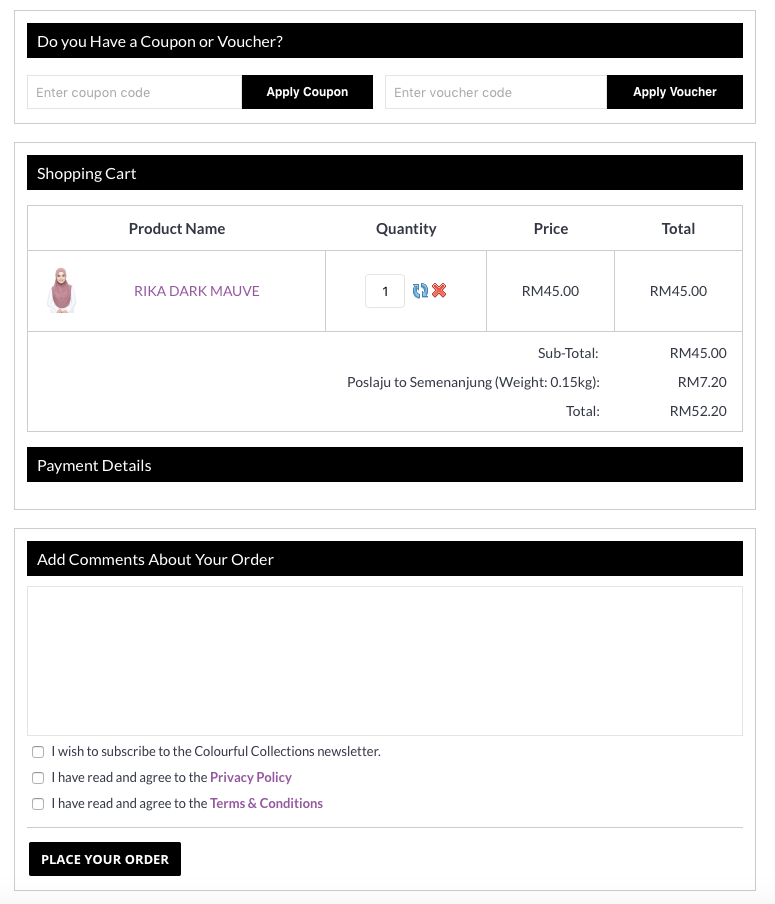The height and width of the screenshot is (904, 775).
Task: Expand the Payment Details section header
Action: tap(385, 465)
